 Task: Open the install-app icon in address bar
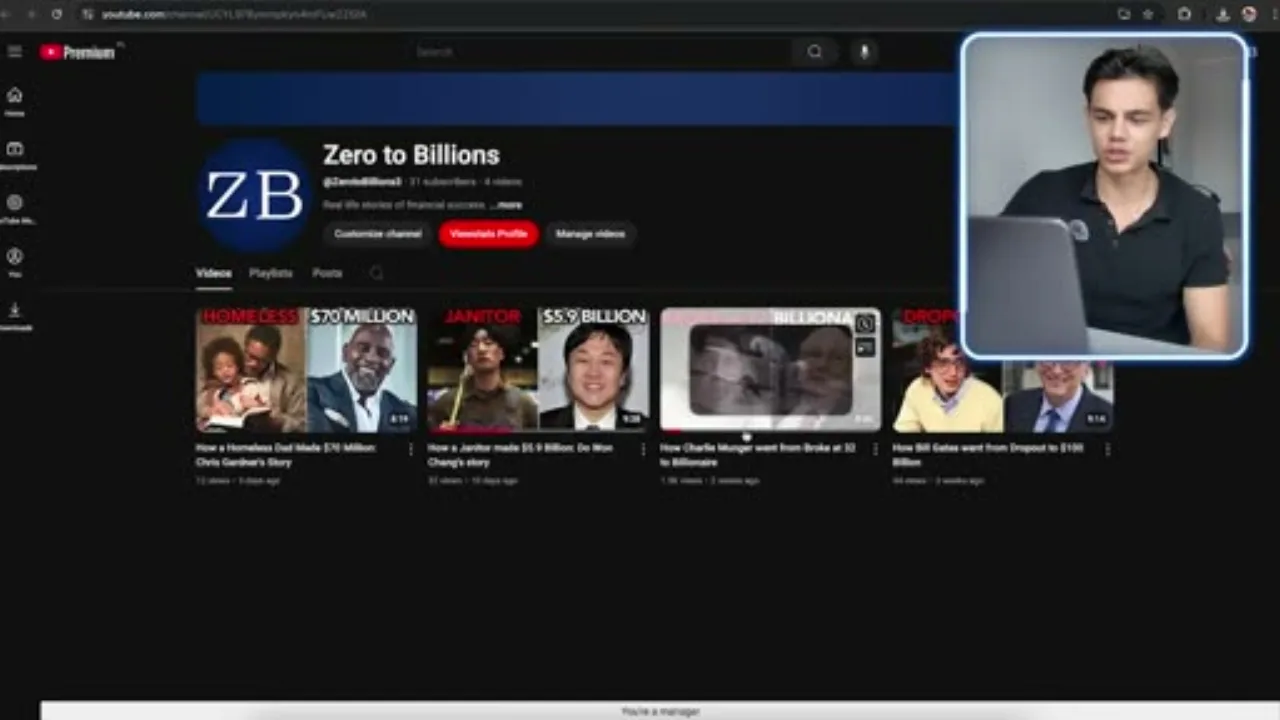point(1124,14)
